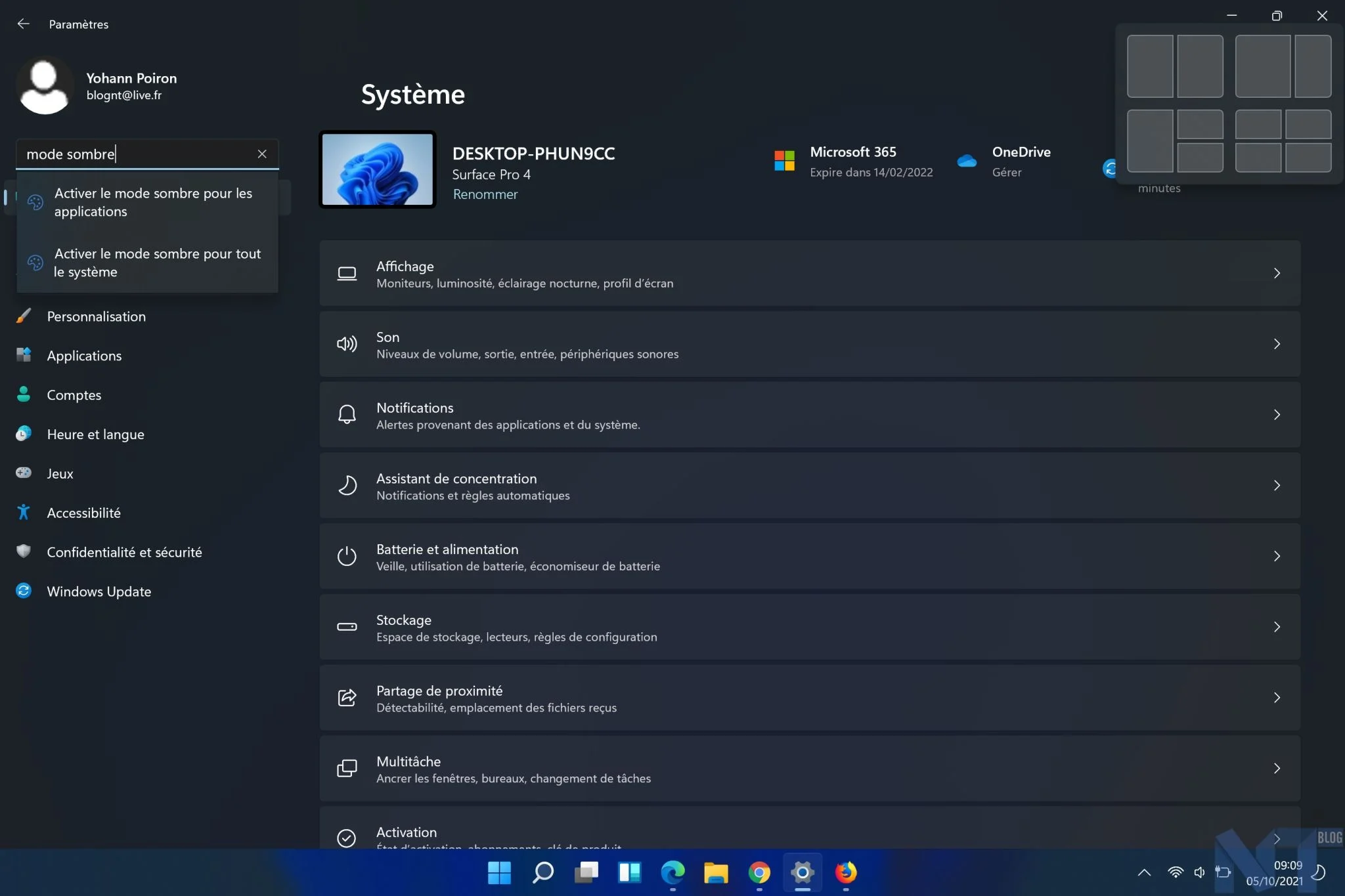Go to Accessibilité in the sidebar
Viewport: 1345px width, 896px height.
point(84,513)
